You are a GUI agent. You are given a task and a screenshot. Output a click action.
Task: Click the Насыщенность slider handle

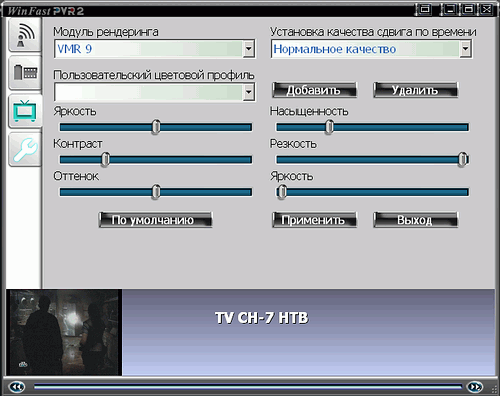pos(329,127)
